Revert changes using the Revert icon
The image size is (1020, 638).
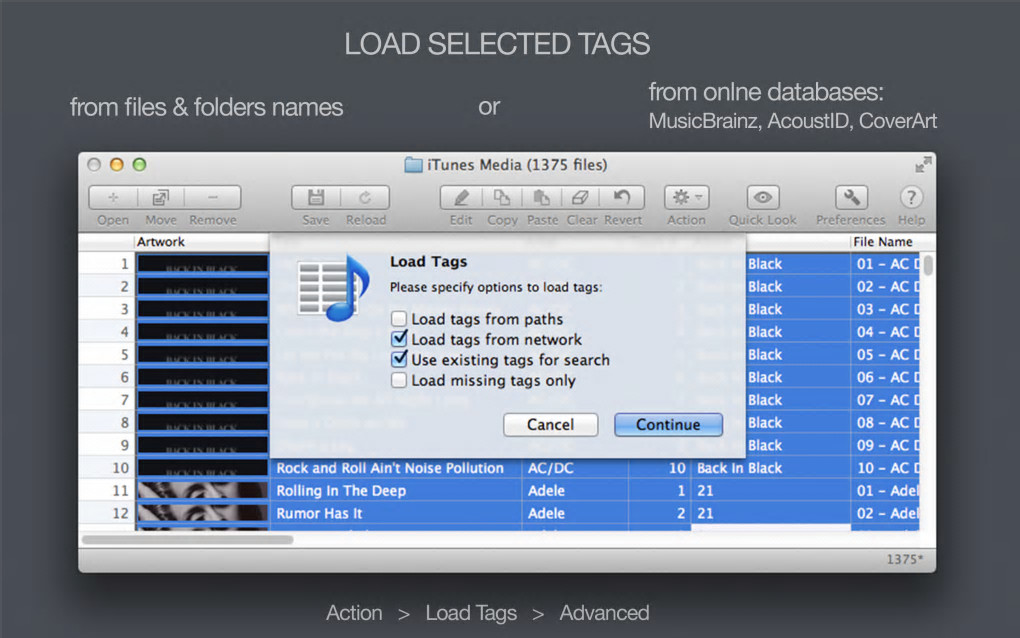[x=623, y=197]
